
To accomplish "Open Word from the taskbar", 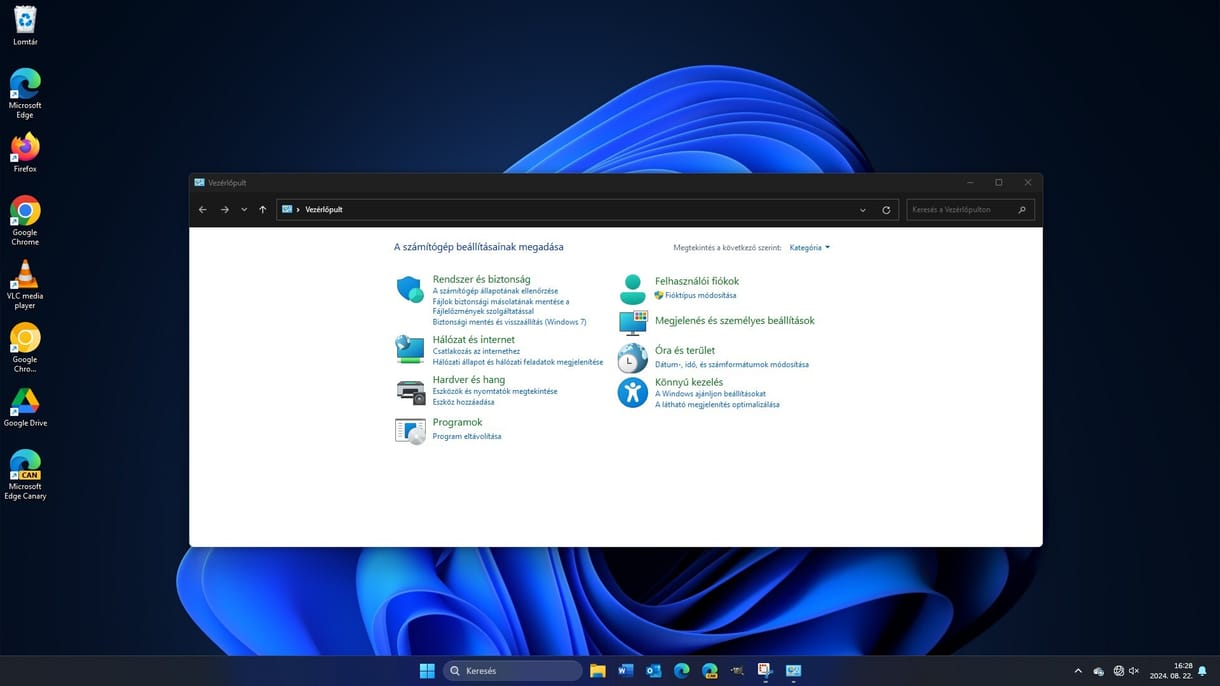I will pyautogui.click(x=626, y=671).
